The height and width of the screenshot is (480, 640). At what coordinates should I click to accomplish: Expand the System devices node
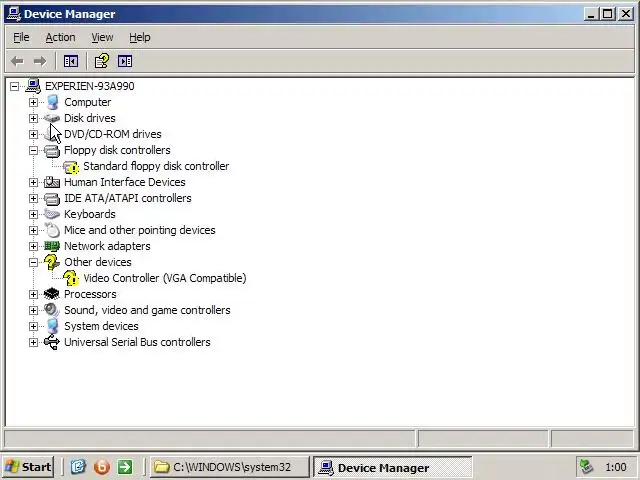[33, 326]
